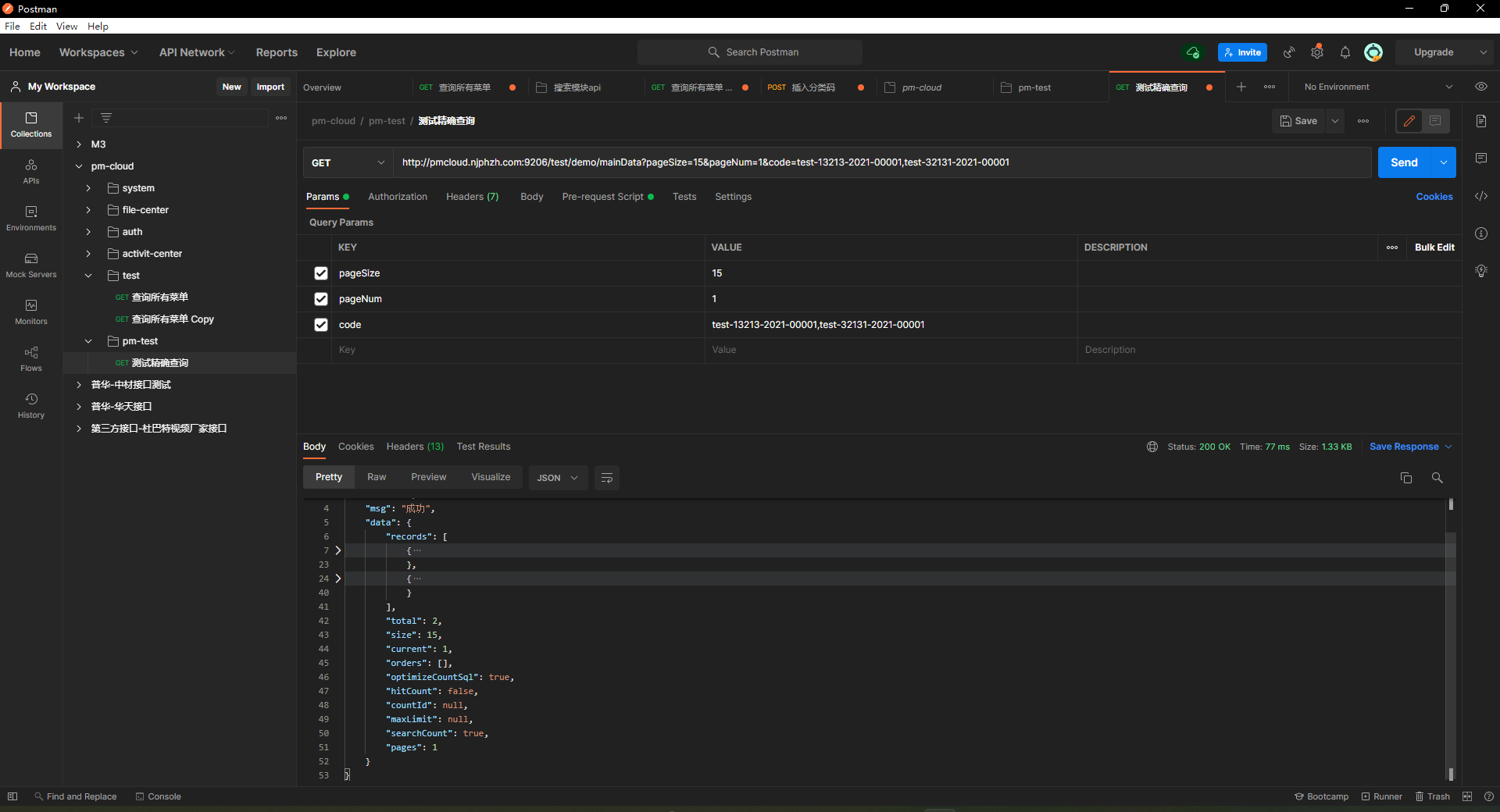The width and height of the screenshot is (1500, 812).
Task: Open the Upgrade dropdown arrow
Action: (1483, 52)
